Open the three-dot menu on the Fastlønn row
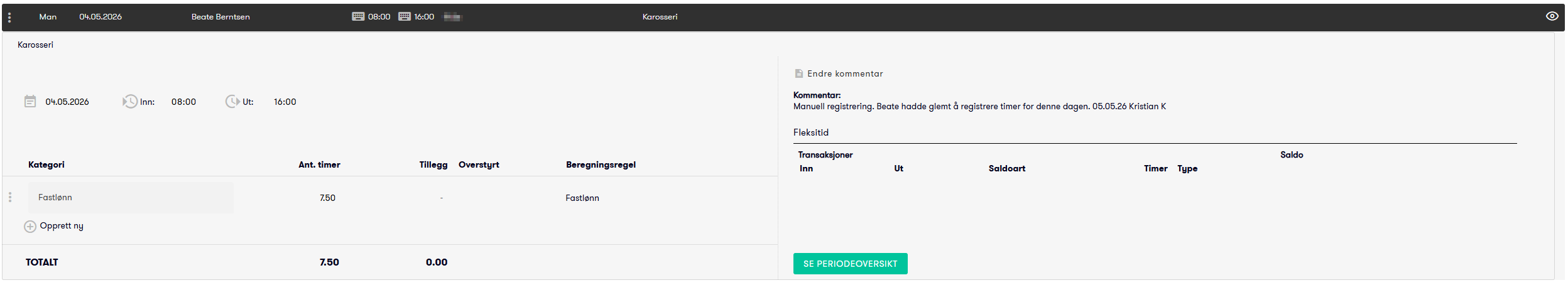The width and height of the screenshot is (1568, 285). click(10, 198)
